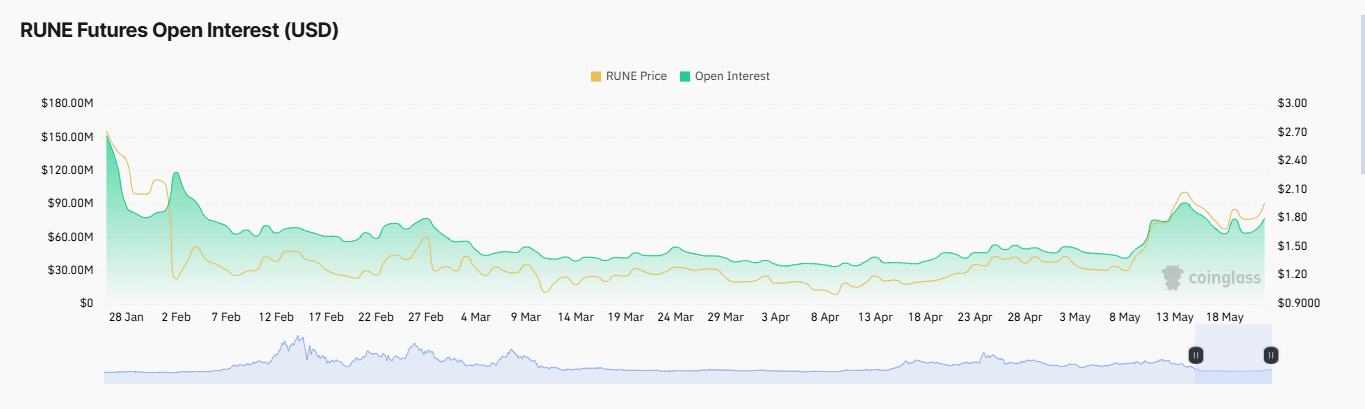Click the RUNE Futures Open Interest title
This screenshot has height=409, width=1365.
pyautogui.click(x=179, y=30)
